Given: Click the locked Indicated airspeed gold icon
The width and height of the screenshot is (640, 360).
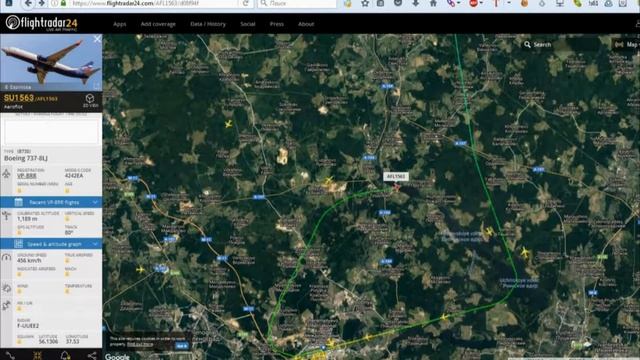Looking at the screenshot, I should (x=19, y=274).
